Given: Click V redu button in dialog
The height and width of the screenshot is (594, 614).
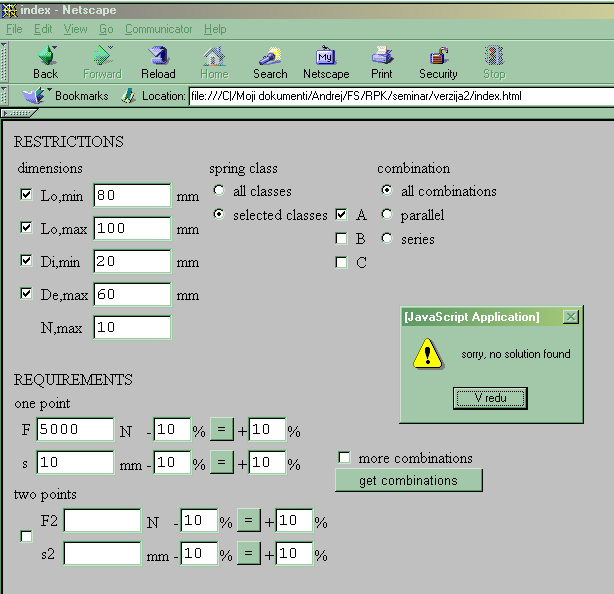Looking at the screenshot, I should 490,398.
